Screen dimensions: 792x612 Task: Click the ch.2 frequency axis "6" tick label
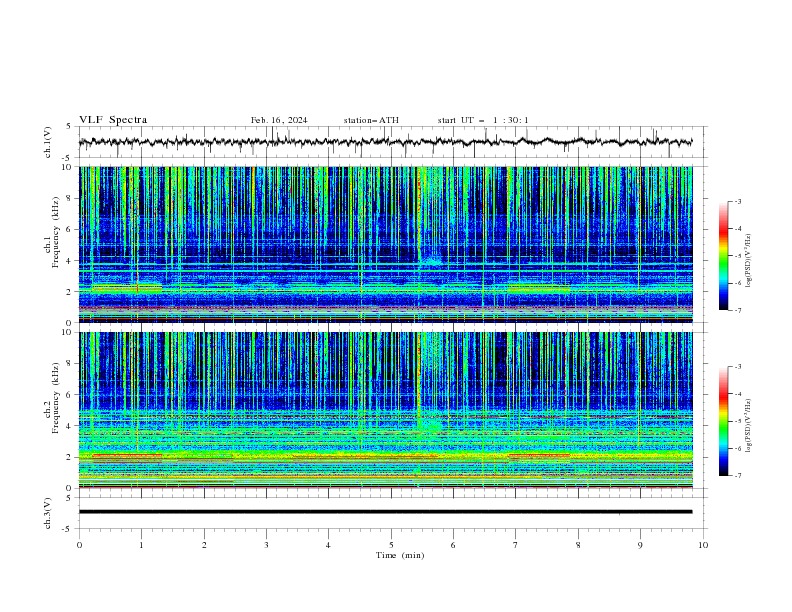pos(71,394)
